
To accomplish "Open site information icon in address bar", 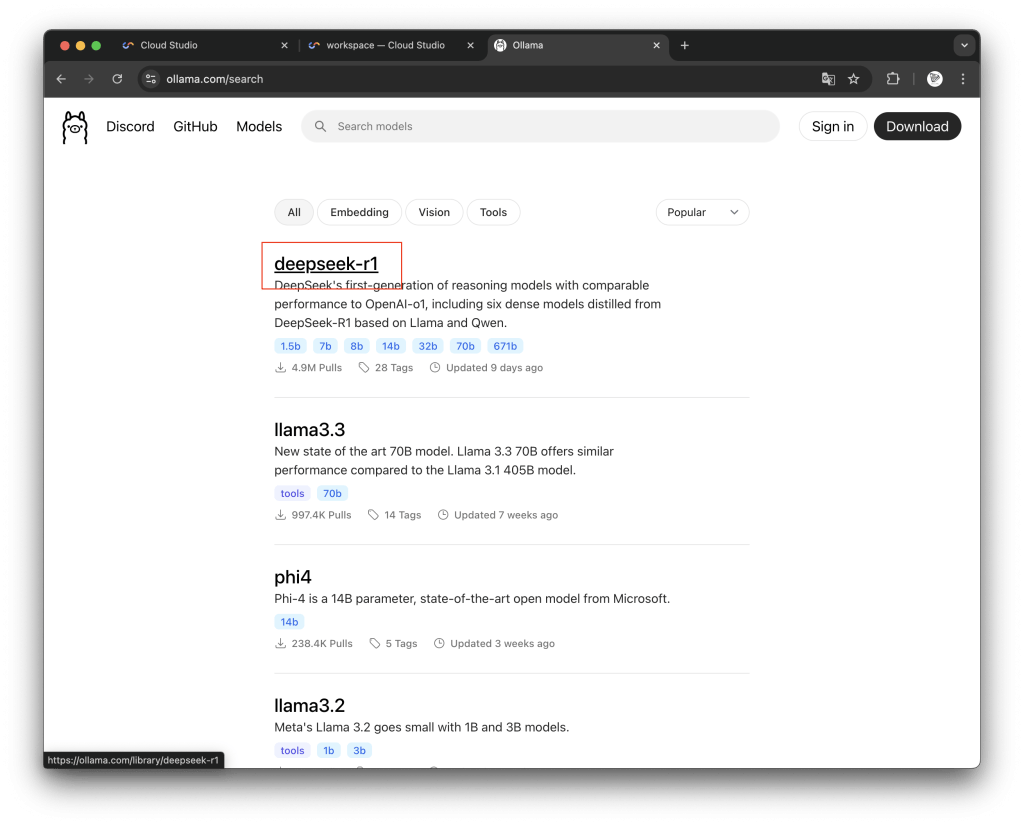I will [x=151, y=79].
